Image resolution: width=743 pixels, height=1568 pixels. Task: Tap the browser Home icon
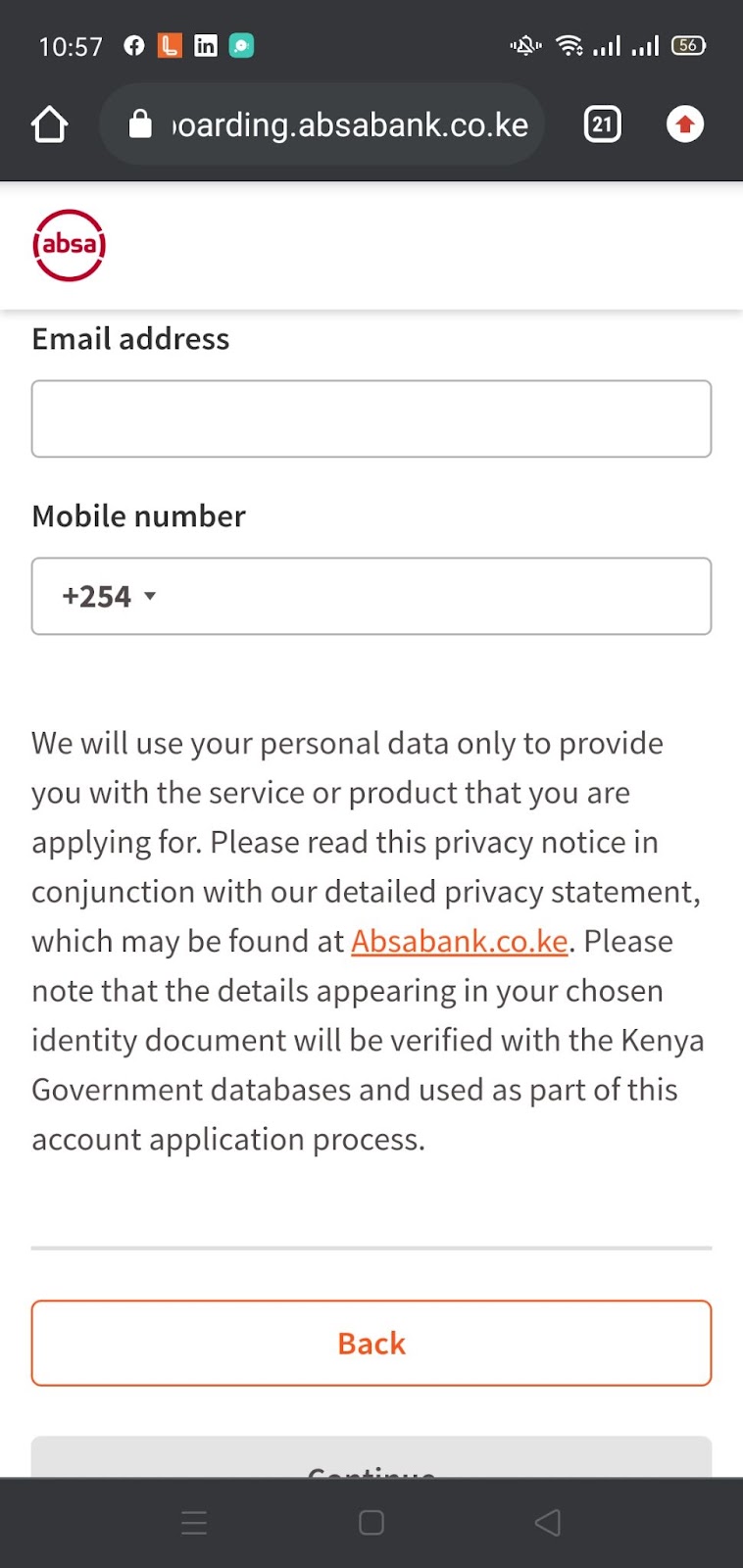(49, 124)
